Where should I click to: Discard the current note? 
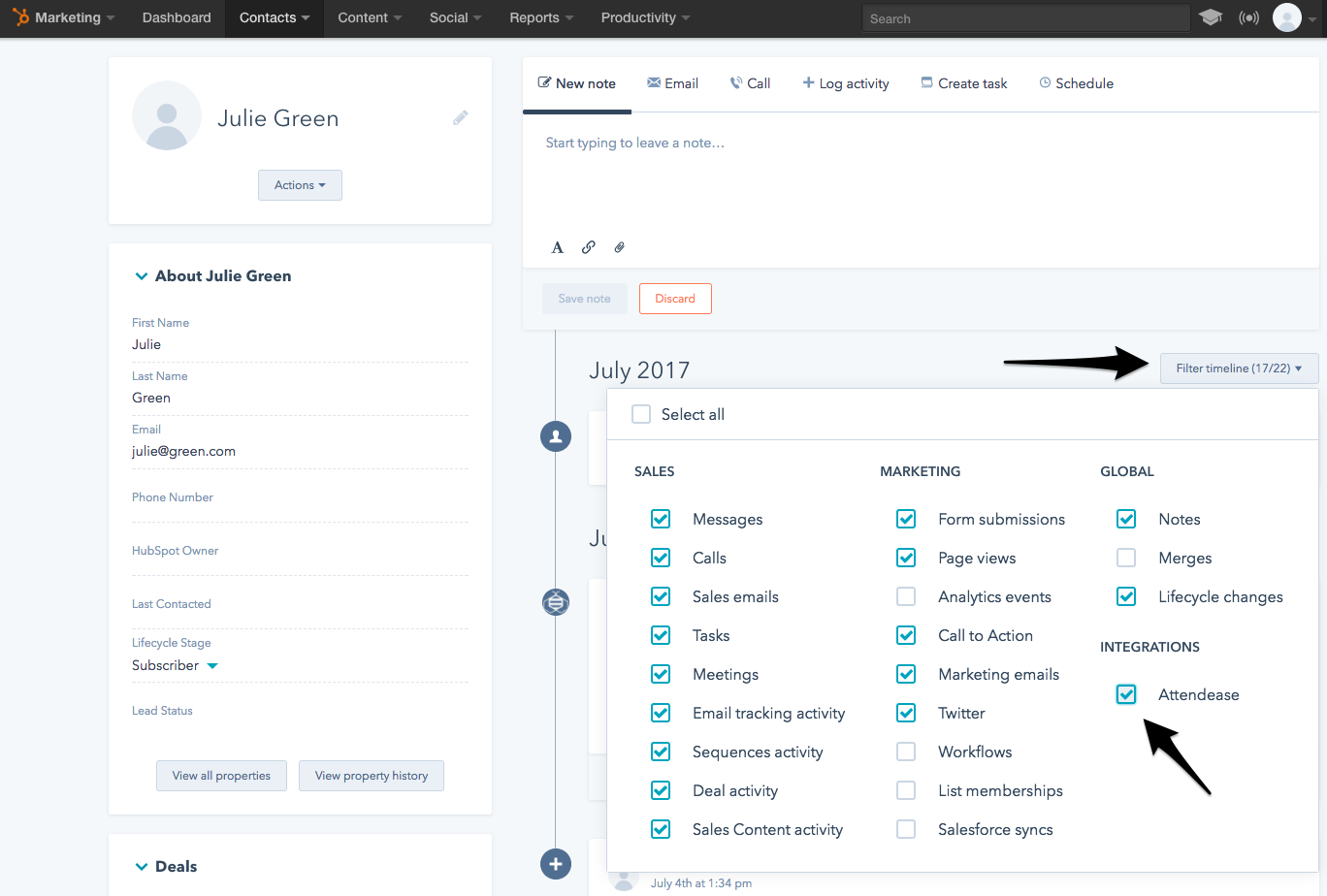pos(675,299)
